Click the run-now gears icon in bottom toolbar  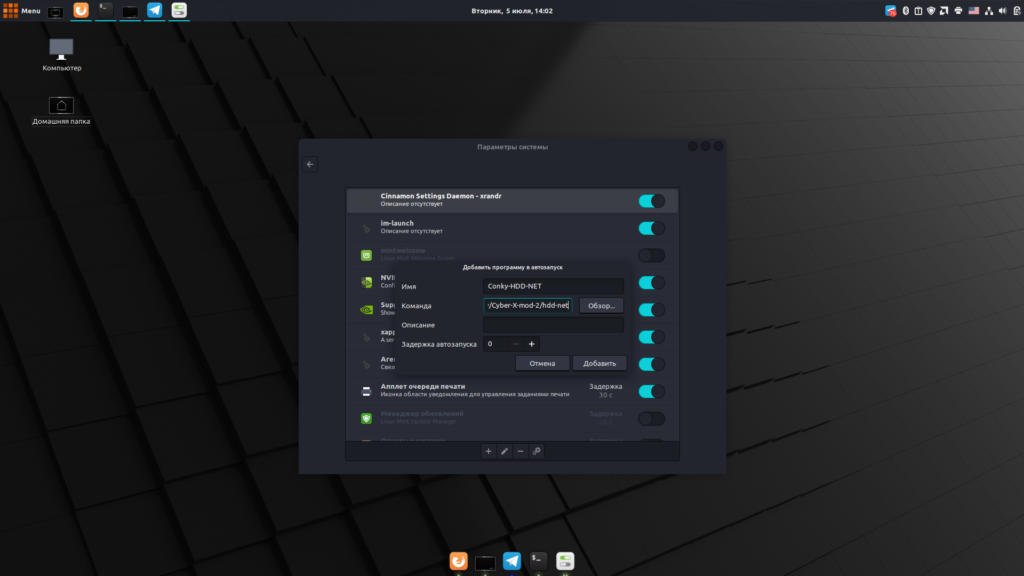(537, 451)
